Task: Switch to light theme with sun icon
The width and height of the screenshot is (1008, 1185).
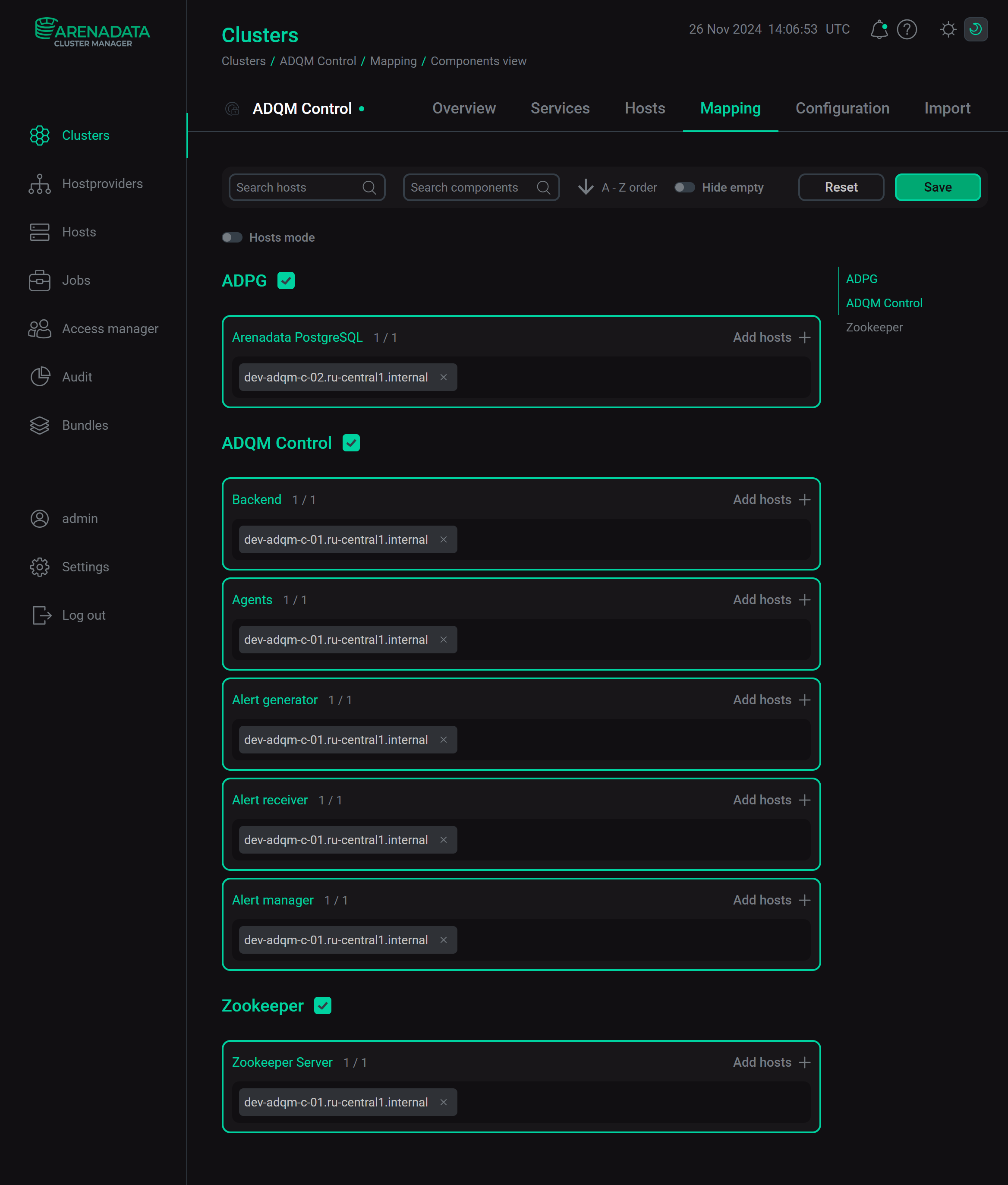Action: (x=948, y=30)
